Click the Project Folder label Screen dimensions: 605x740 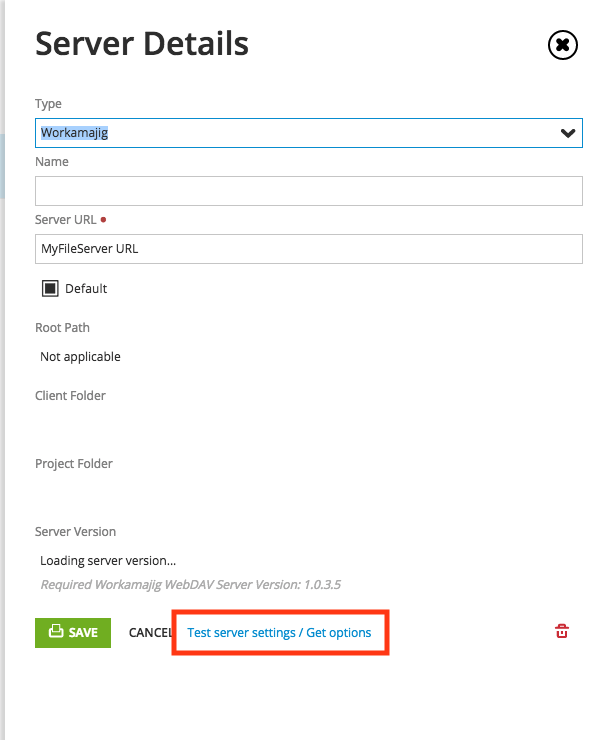[74, 464]
